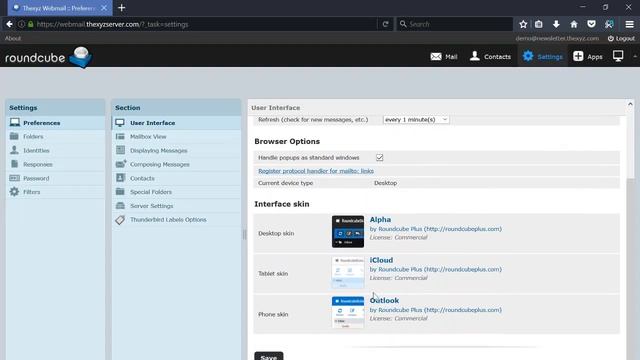
Task: Select the Preferences laptop icon
Action: 15,122
